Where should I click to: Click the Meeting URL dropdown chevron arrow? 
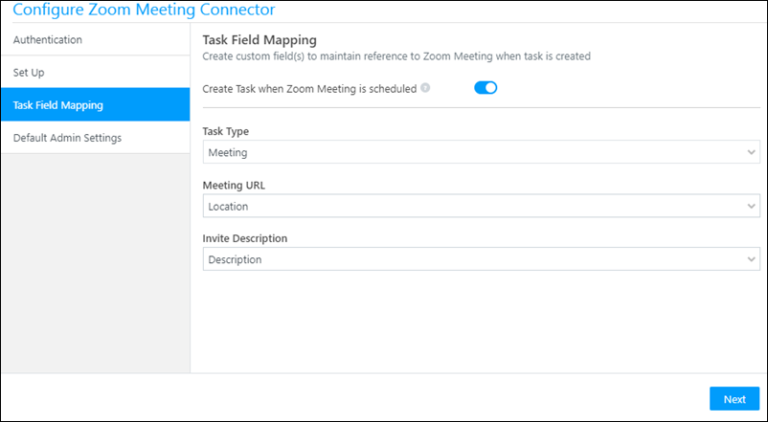point(751,207)
